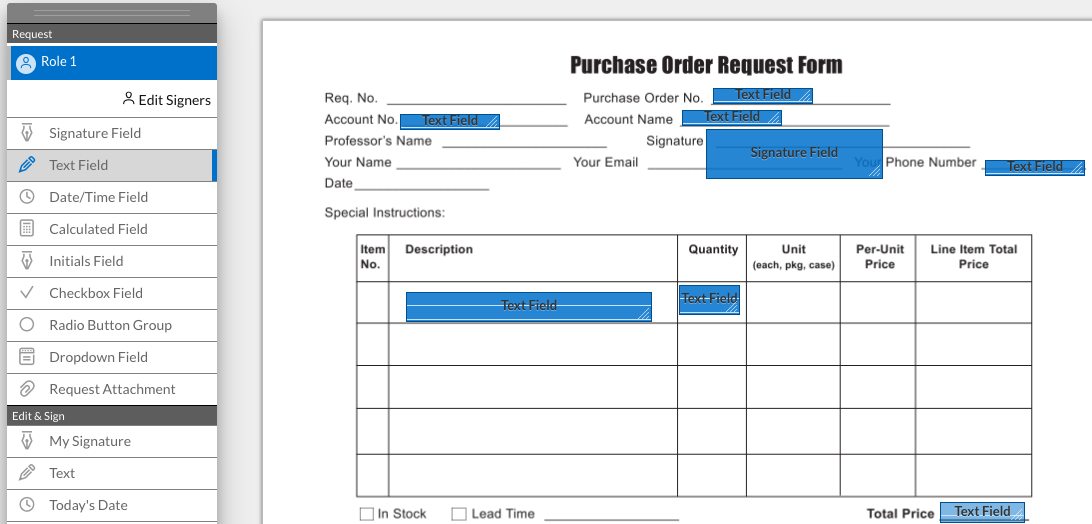Tick the Lead Time checkbox
Image resolution: width=1092 pixels, height=524 pixels.
click(x=459, y=514)
